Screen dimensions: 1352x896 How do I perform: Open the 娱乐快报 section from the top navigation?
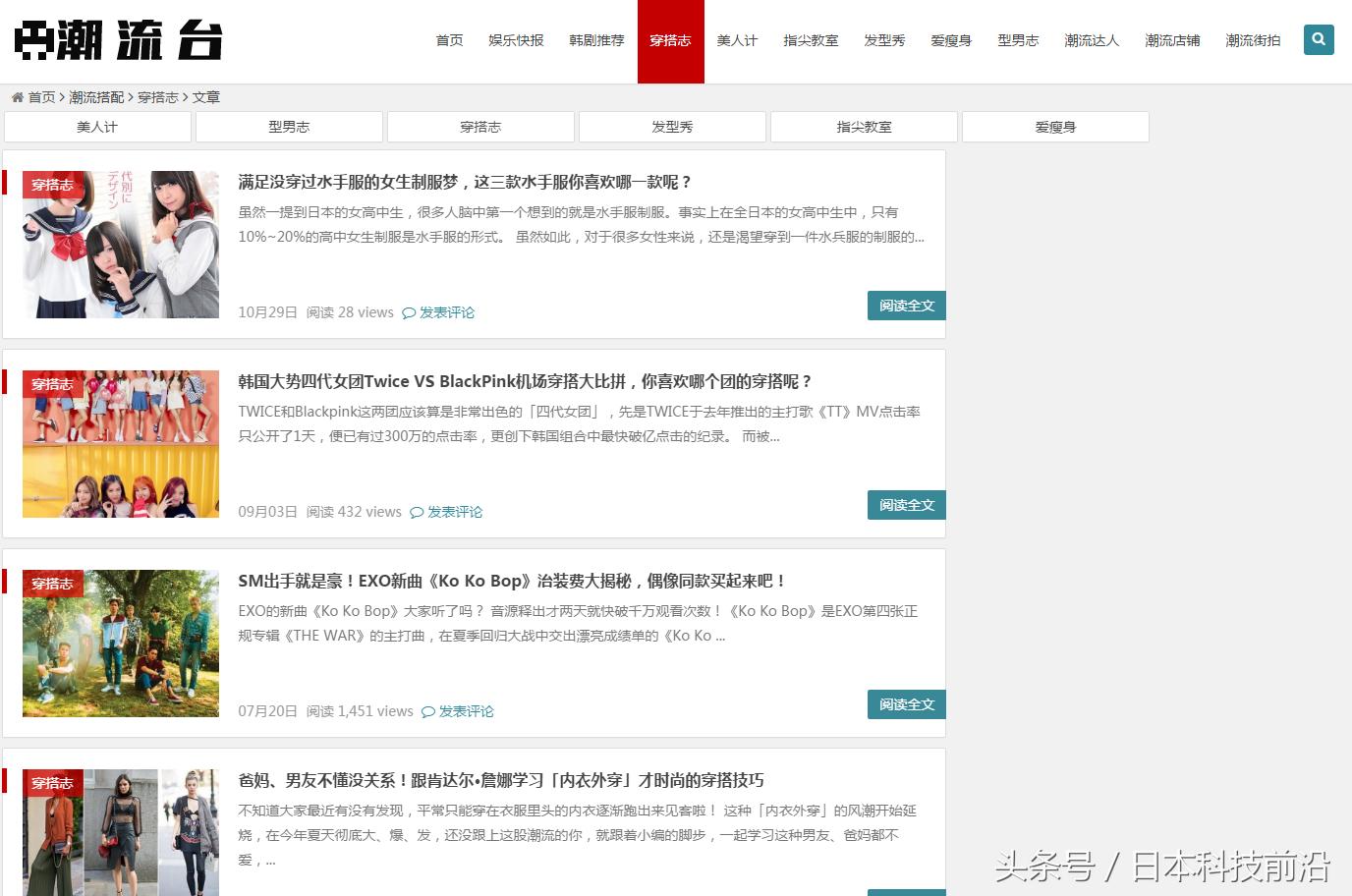click(x=517, y=40)
